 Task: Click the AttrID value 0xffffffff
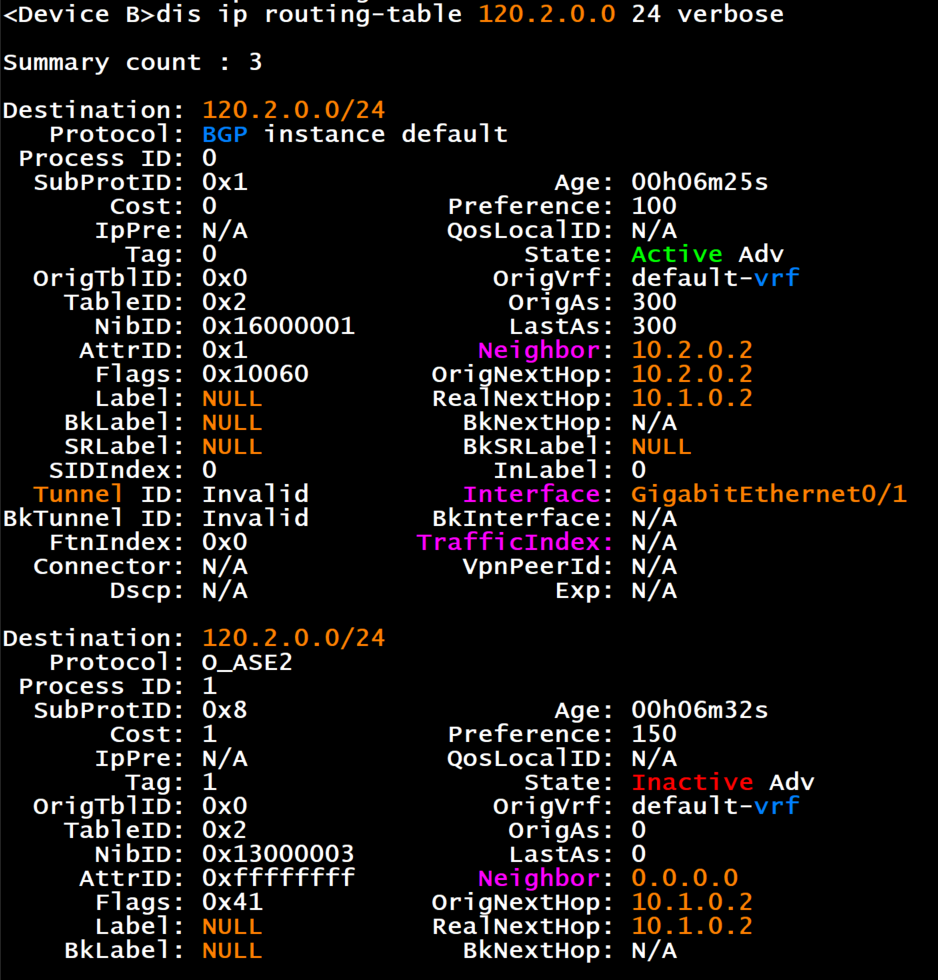pos(278,878)
